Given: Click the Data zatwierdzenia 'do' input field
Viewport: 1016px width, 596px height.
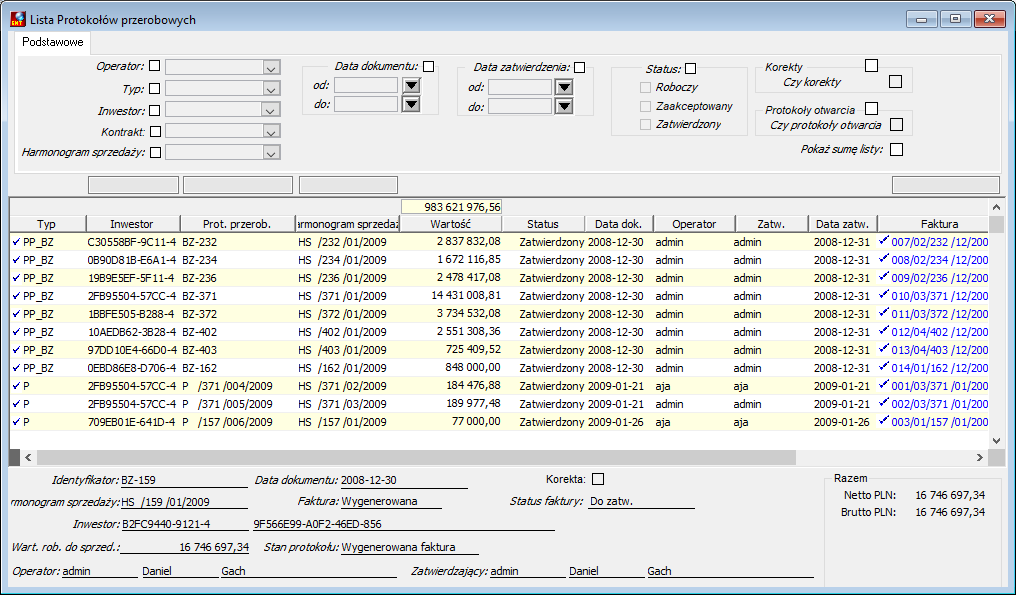Looking at the screenshot, I should coord(520,106).
